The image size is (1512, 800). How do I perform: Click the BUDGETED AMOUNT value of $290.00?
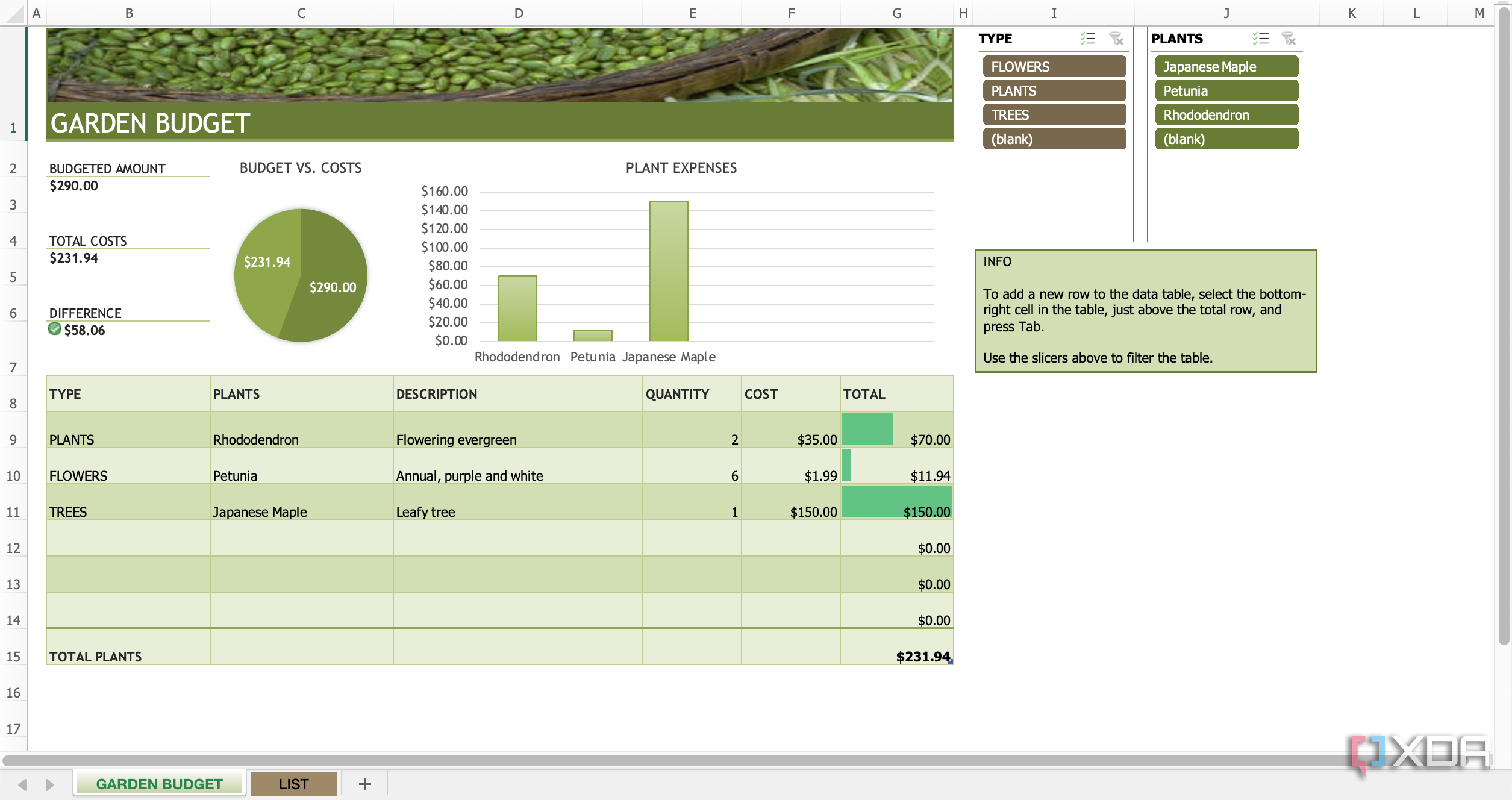(73, 186)
